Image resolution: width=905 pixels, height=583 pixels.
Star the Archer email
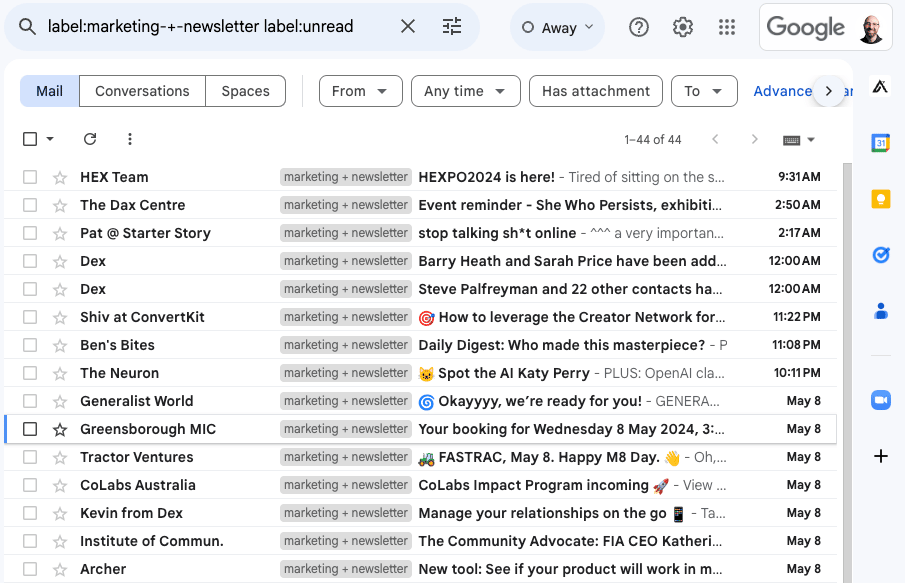(x=60, y=569)
